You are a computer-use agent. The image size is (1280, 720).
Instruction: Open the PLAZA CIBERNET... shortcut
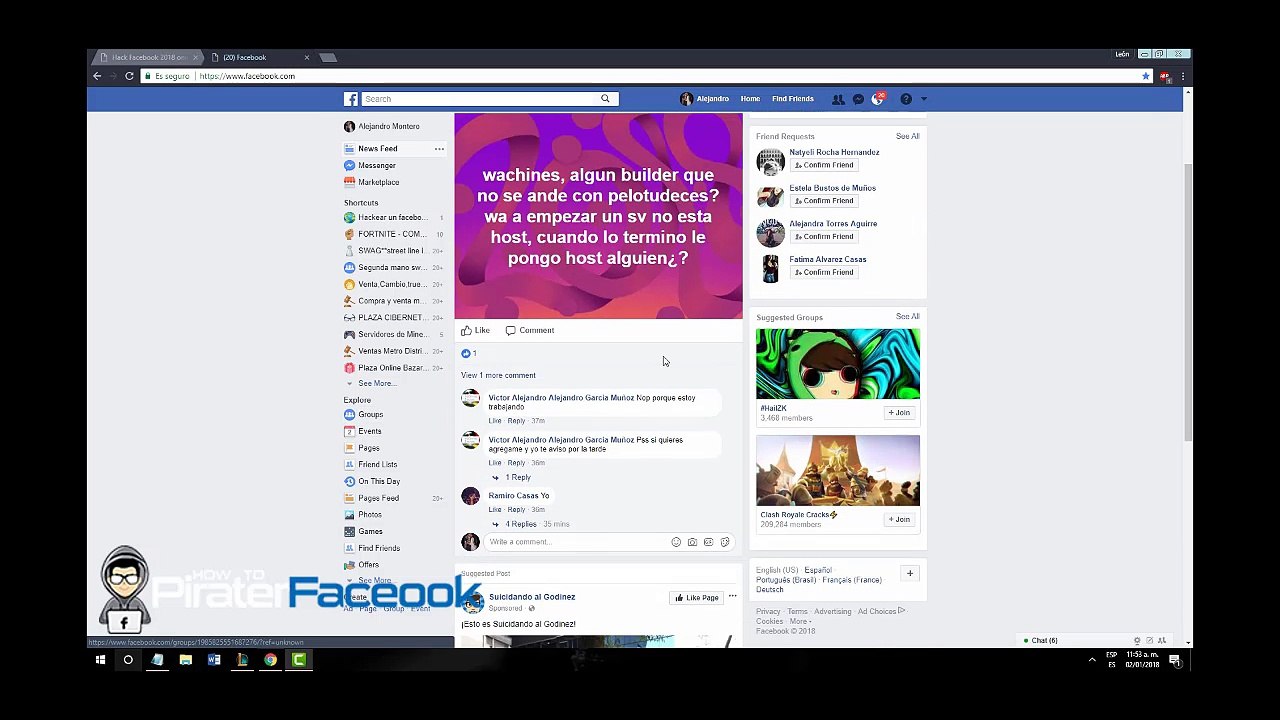coord(392,318)
